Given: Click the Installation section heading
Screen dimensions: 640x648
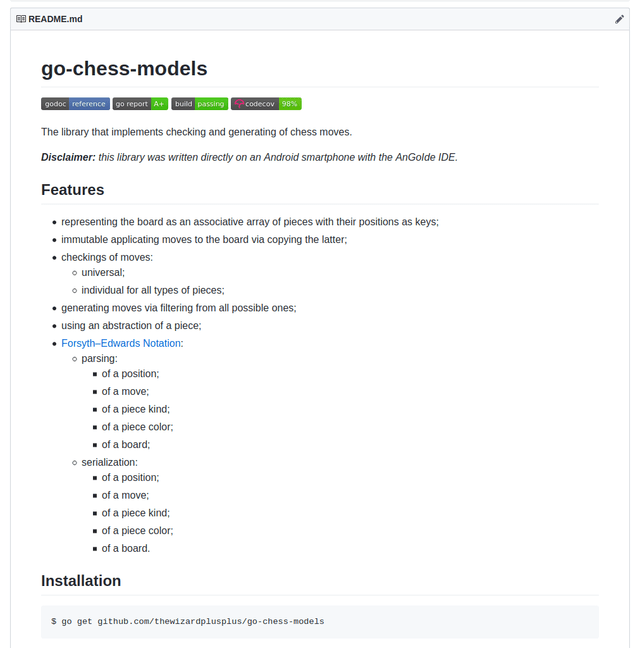Looking at the screenshot, I should point(81,581).
